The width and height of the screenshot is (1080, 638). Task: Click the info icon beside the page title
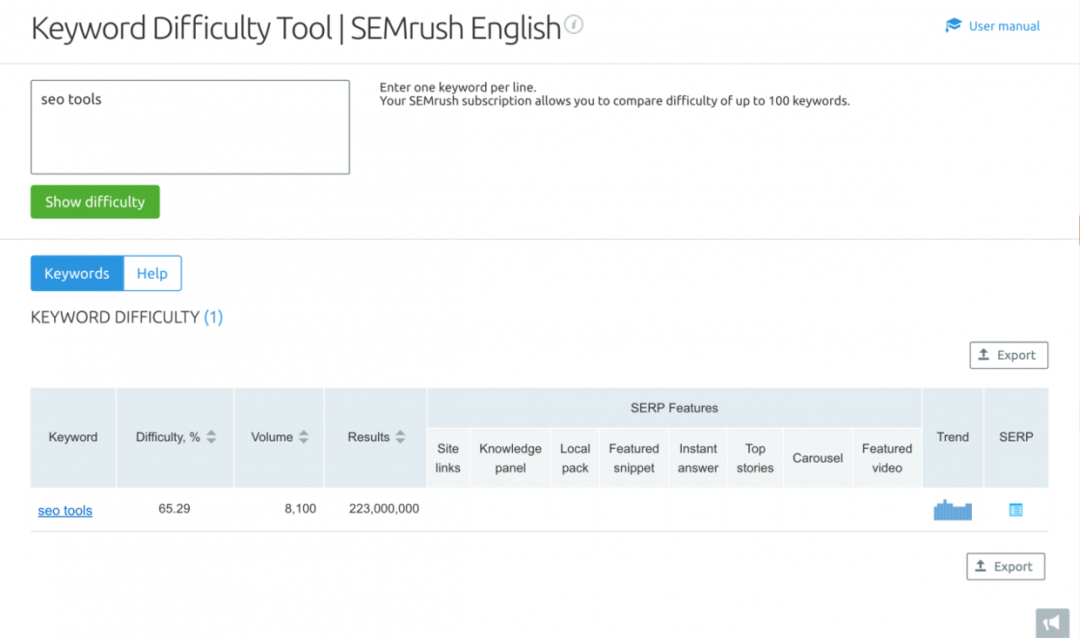pyautogui.click(x=573, y=25)
